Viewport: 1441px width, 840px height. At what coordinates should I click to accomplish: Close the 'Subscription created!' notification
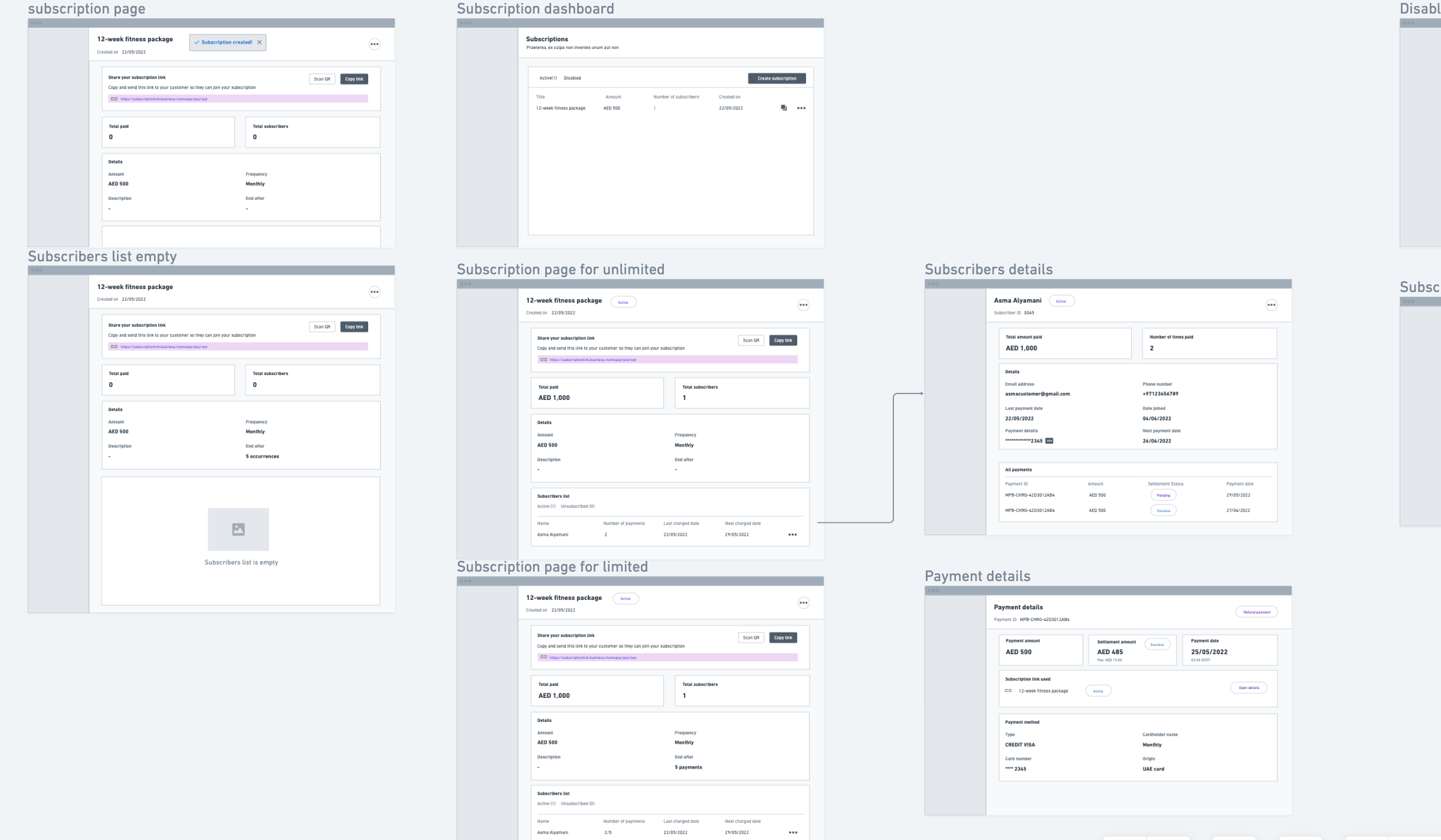pyautogui.click(x=259, y=42)
